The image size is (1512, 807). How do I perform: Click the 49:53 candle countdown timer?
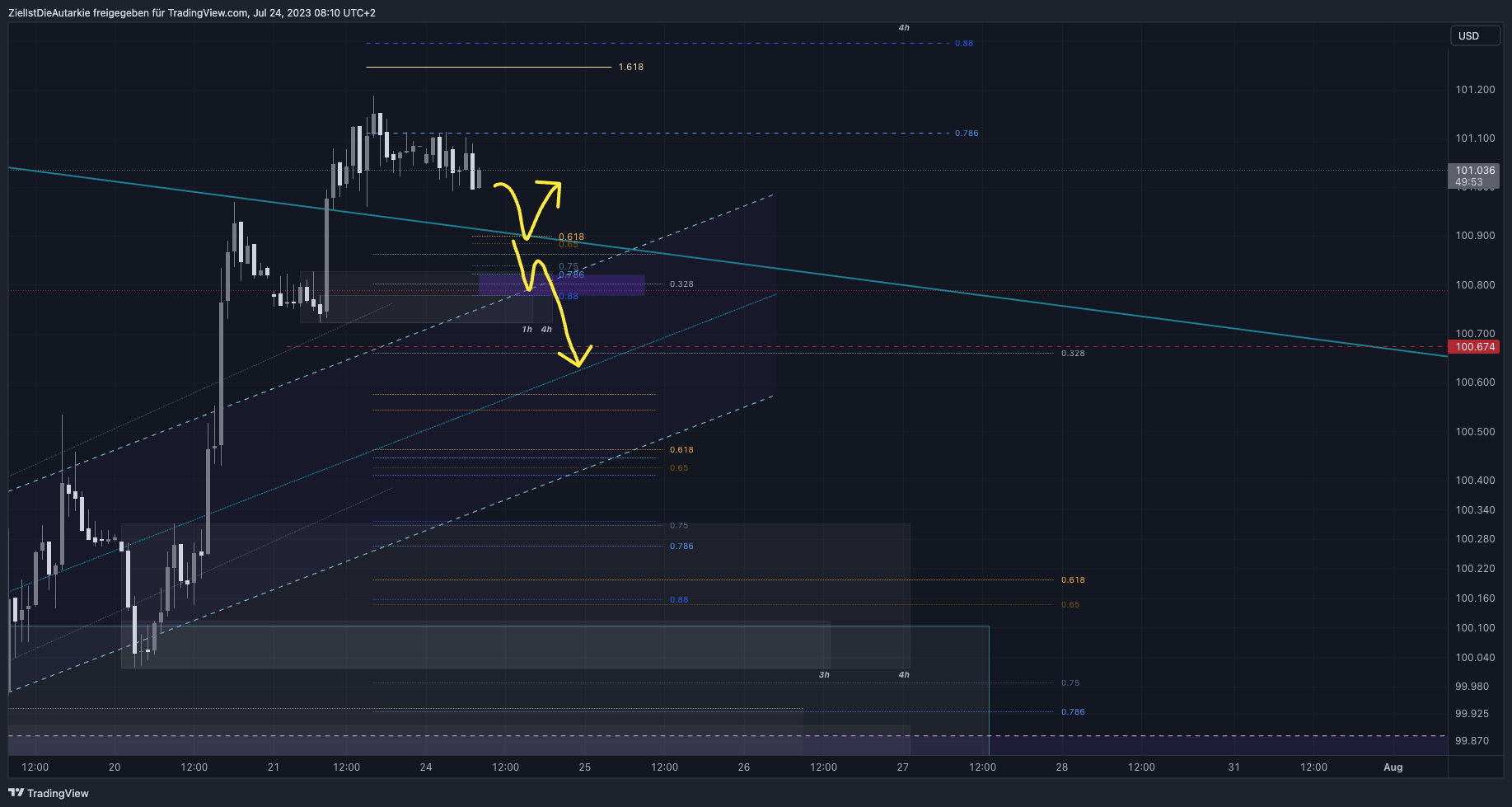click(x=1469, y=182)
